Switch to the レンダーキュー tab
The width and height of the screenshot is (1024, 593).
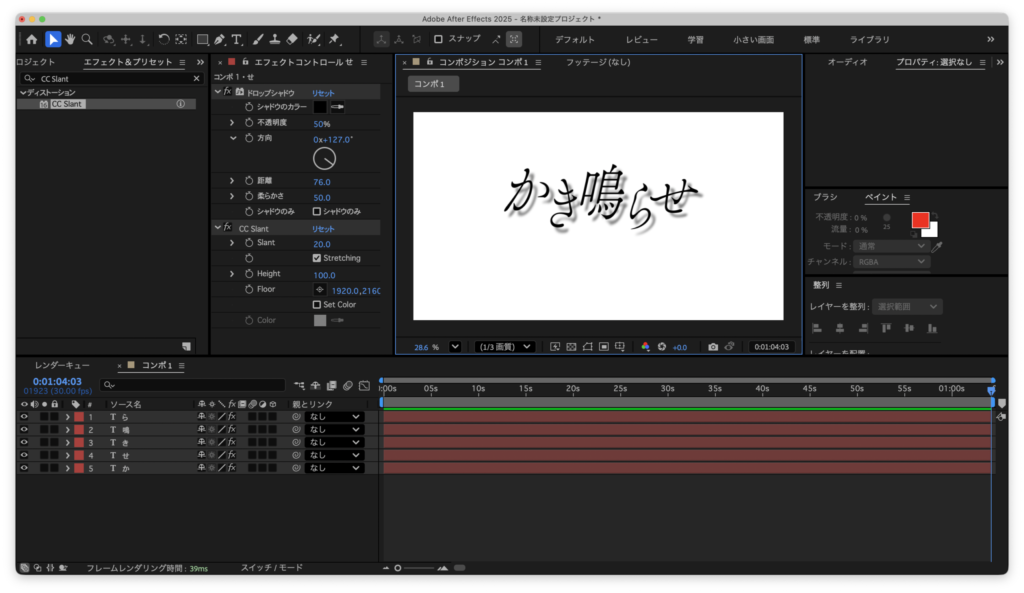62,365
